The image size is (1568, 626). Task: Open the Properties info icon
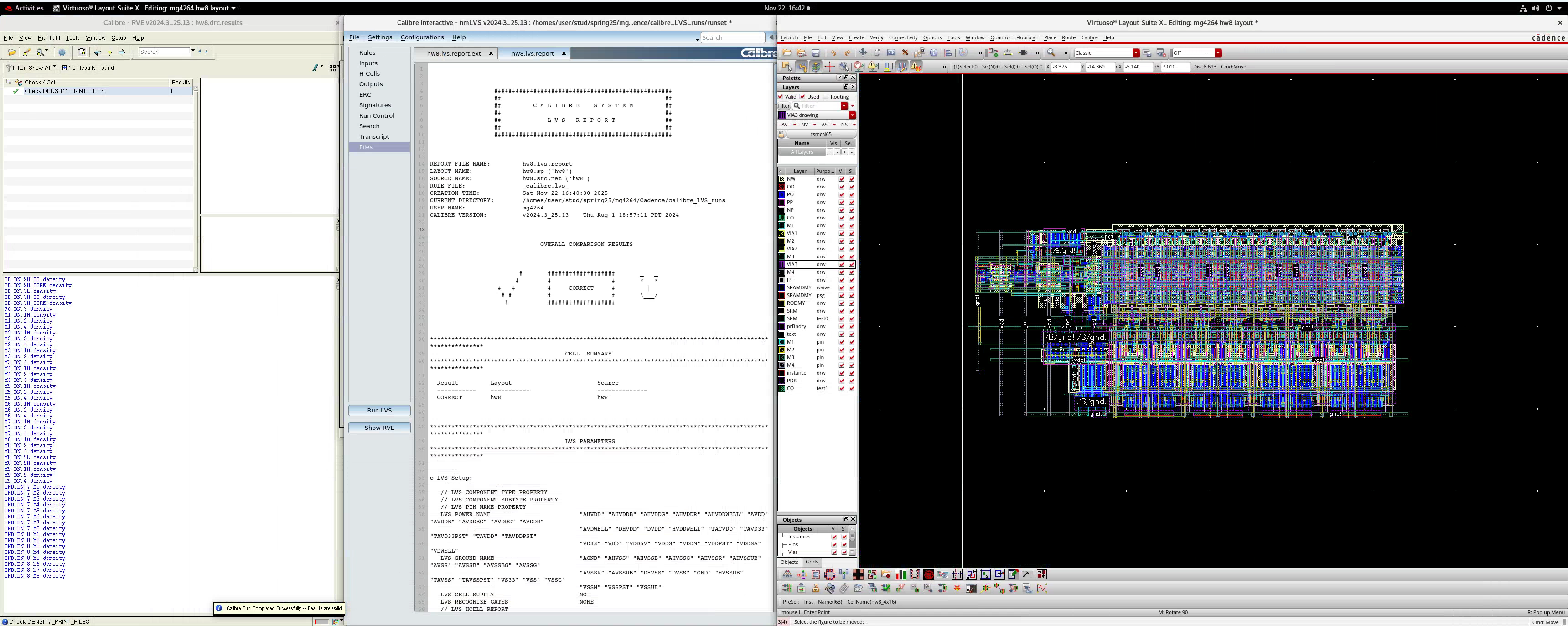[x=934, y=53]
